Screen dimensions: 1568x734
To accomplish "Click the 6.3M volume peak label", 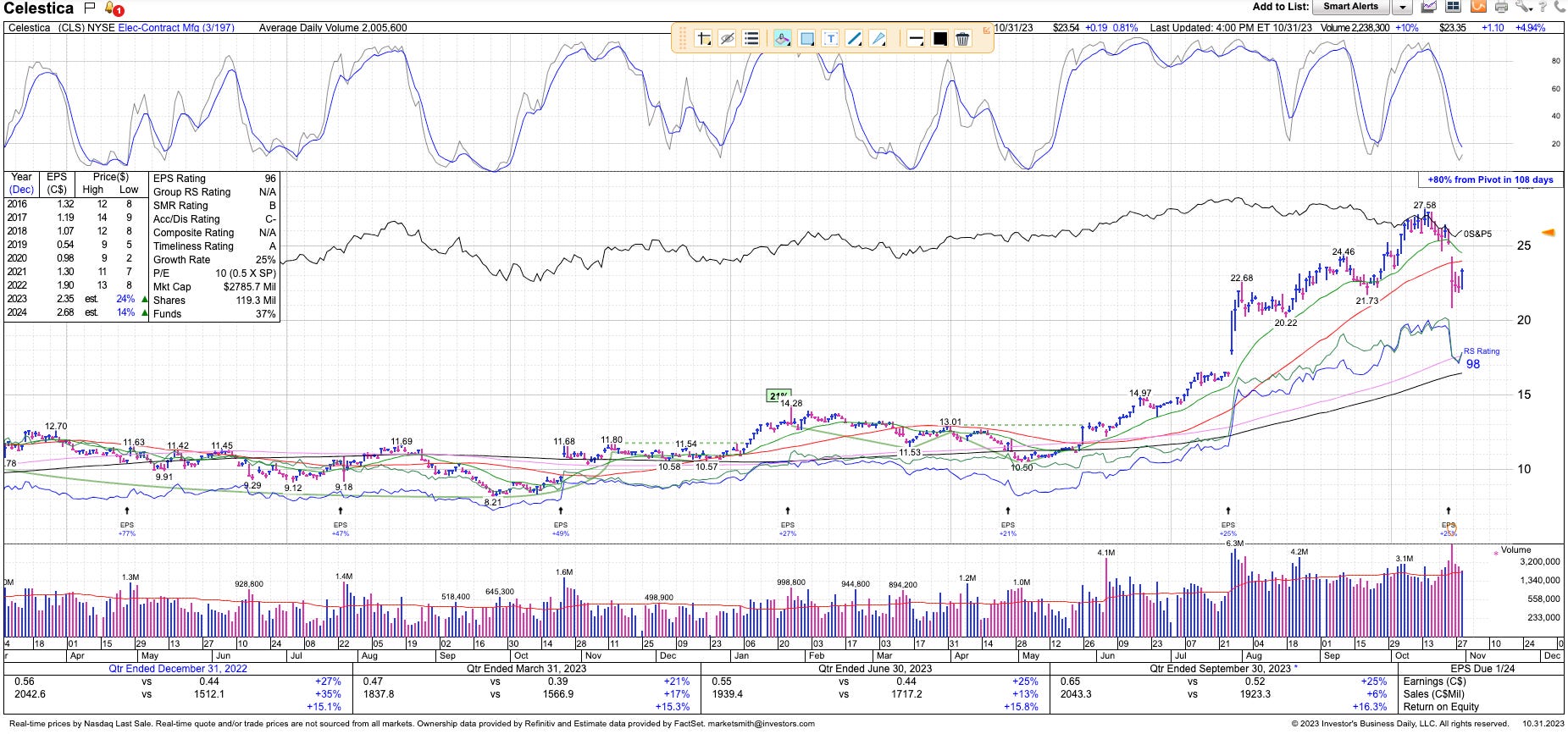I will click(x=1234, y=544).
